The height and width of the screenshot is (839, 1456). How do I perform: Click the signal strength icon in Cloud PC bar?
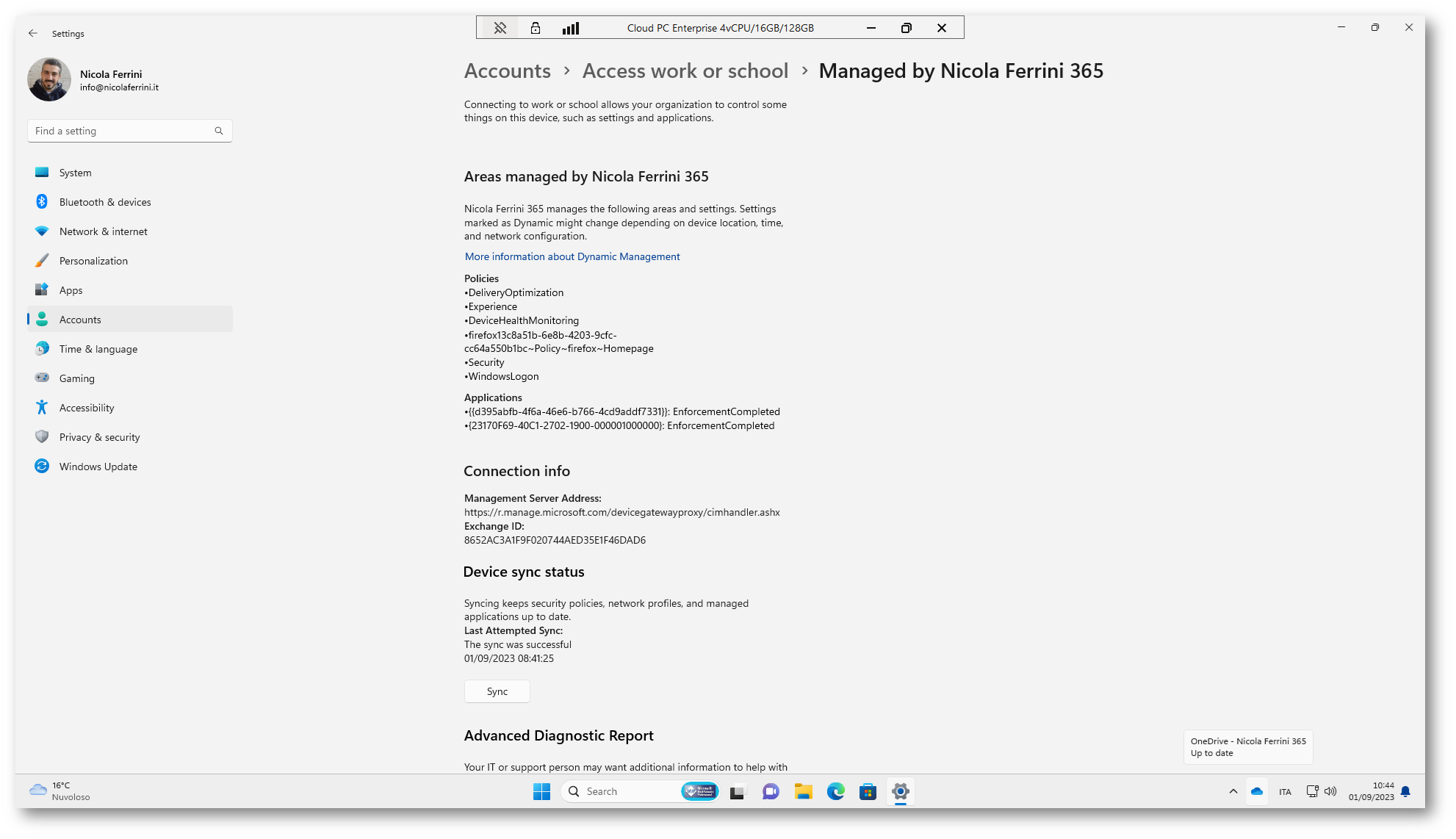[x=571, y=28]
